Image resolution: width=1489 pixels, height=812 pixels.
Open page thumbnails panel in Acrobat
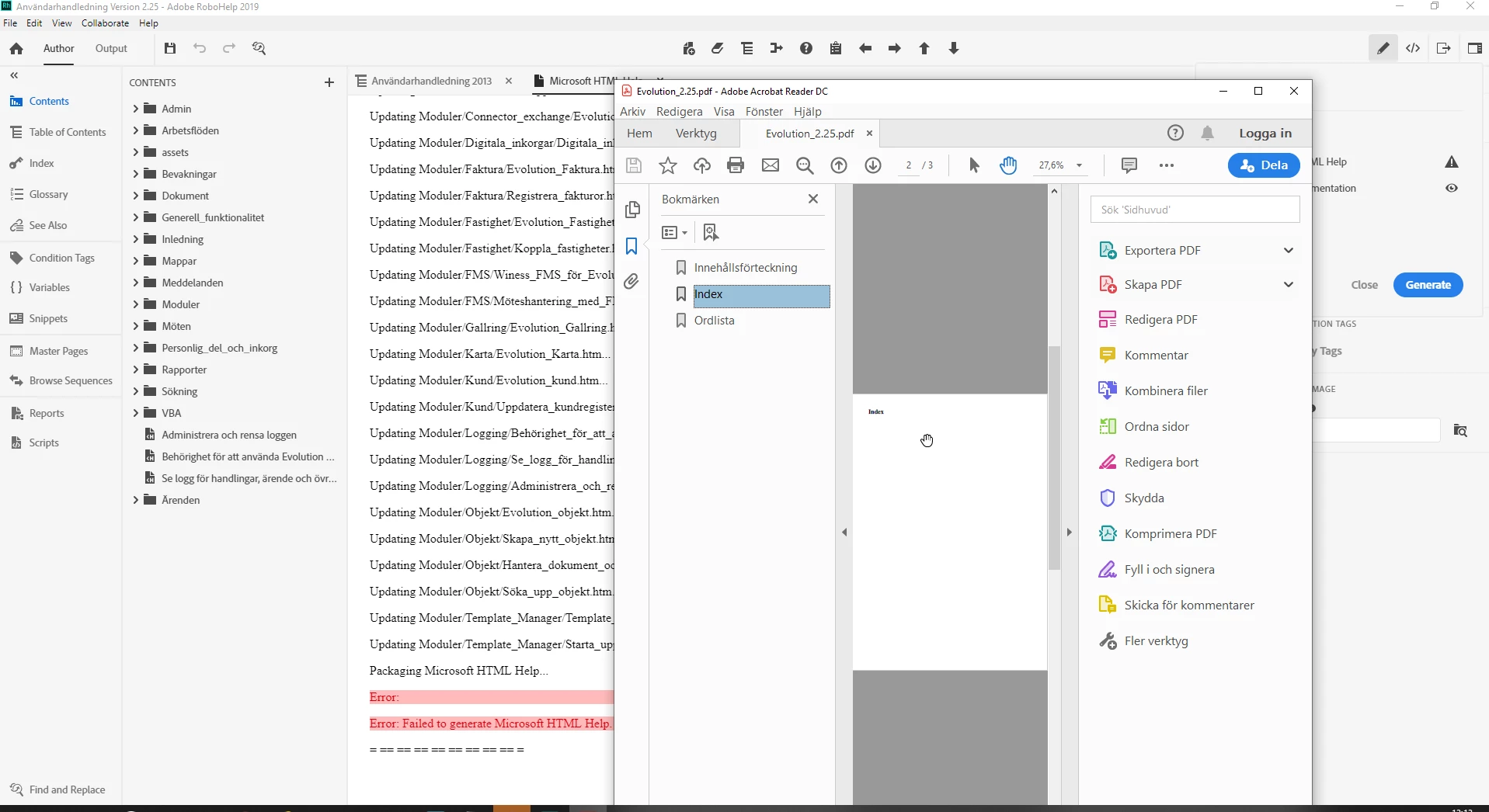(632, 210)
